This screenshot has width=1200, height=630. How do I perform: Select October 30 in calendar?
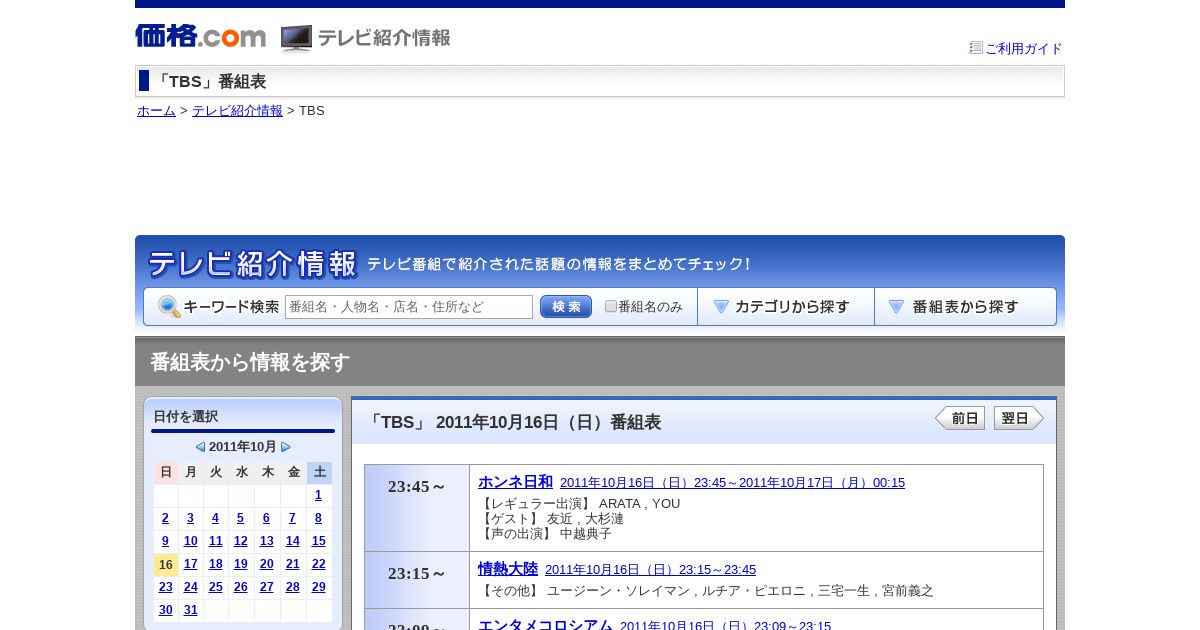(165, 610)
